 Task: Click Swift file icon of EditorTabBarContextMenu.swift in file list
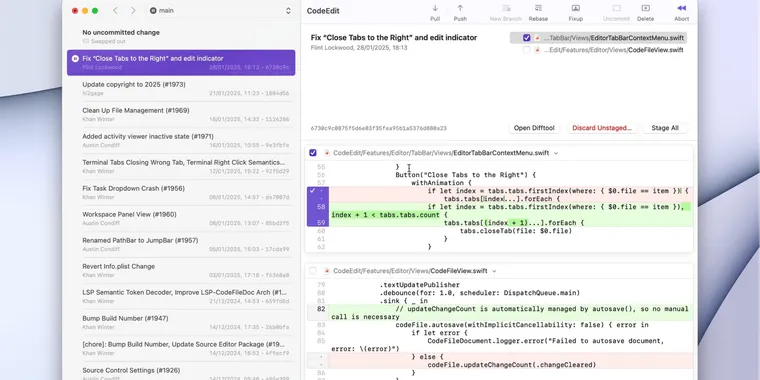click(537, 38)
